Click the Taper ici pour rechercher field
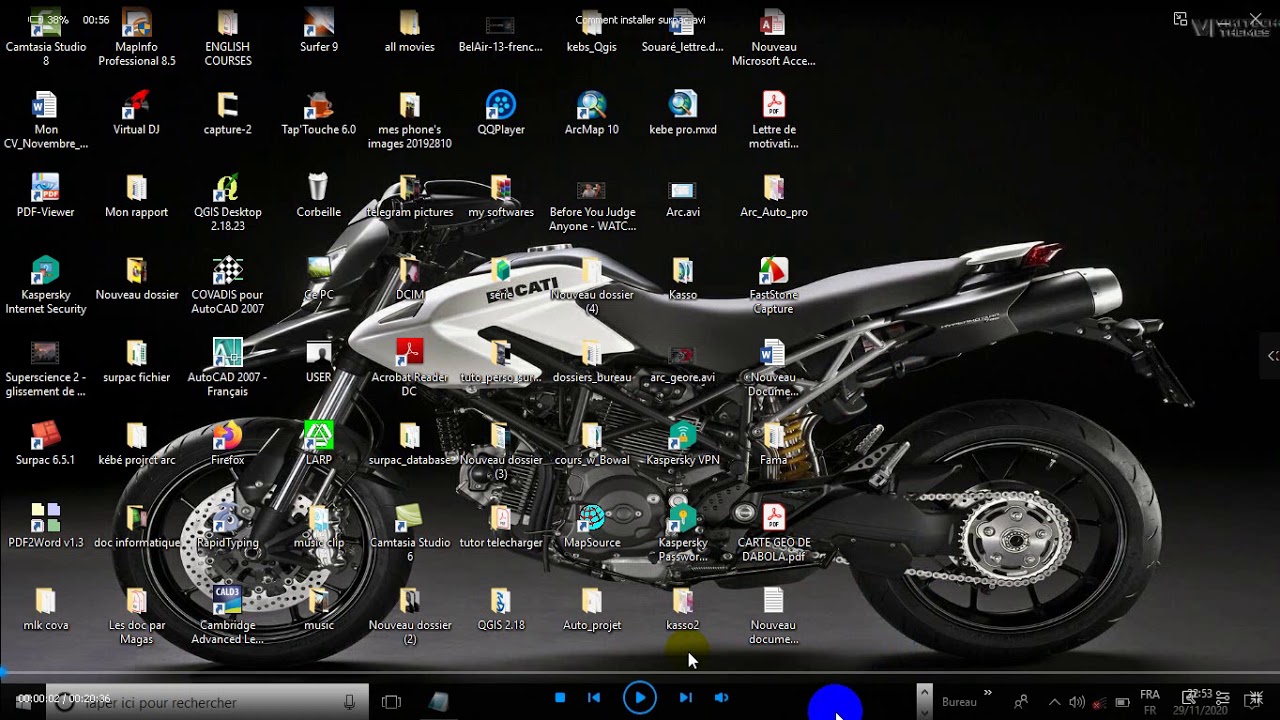 tap(205, 703)
